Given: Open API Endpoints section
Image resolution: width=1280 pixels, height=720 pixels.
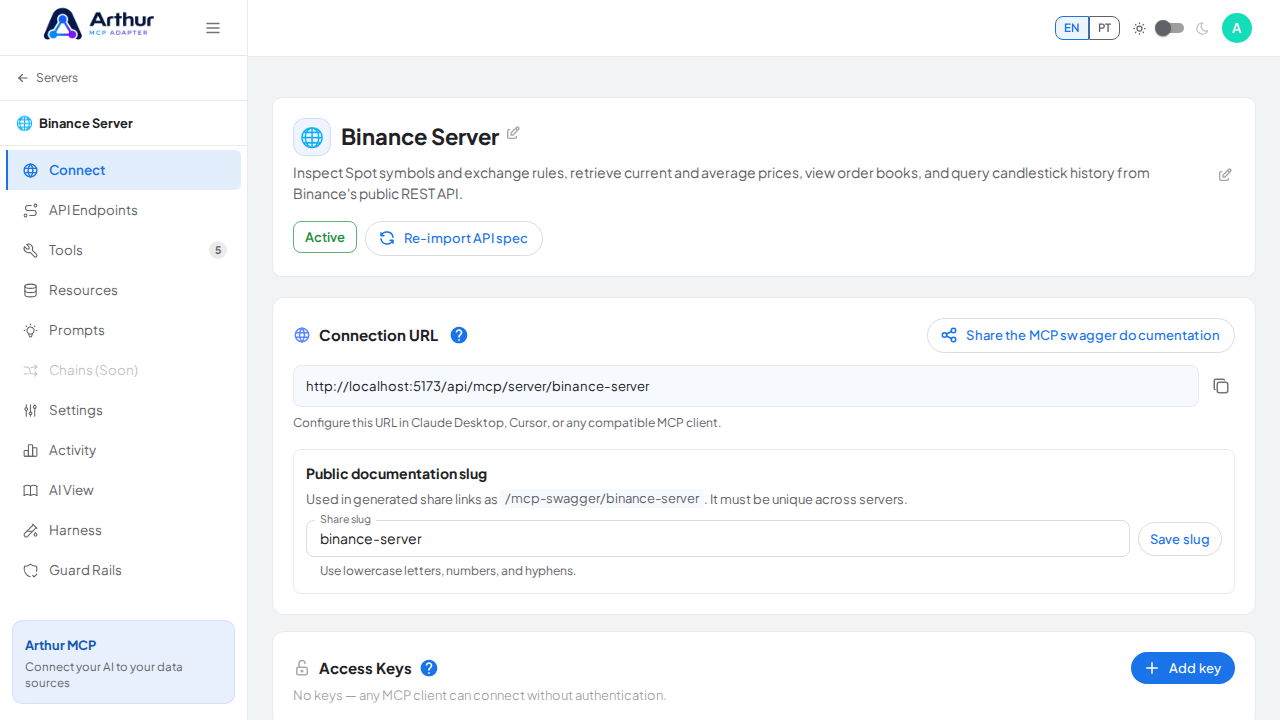Looking at the screenshot, I should (x=123, y=210).
